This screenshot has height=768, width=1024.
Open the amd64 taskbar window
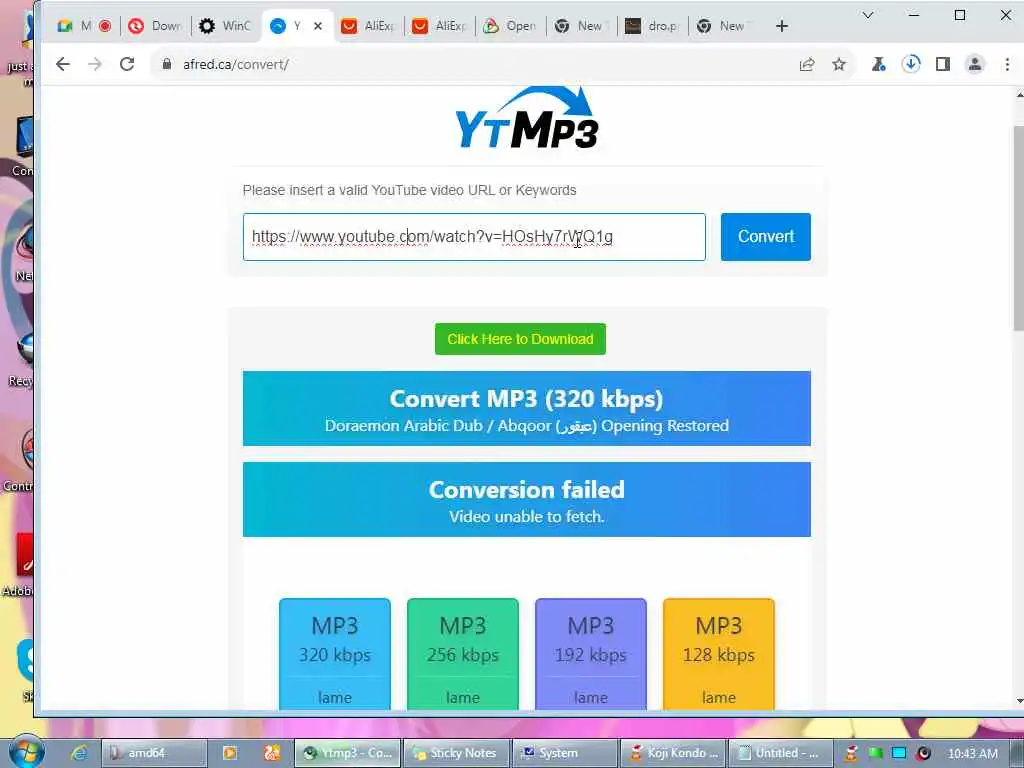[155, 753]
